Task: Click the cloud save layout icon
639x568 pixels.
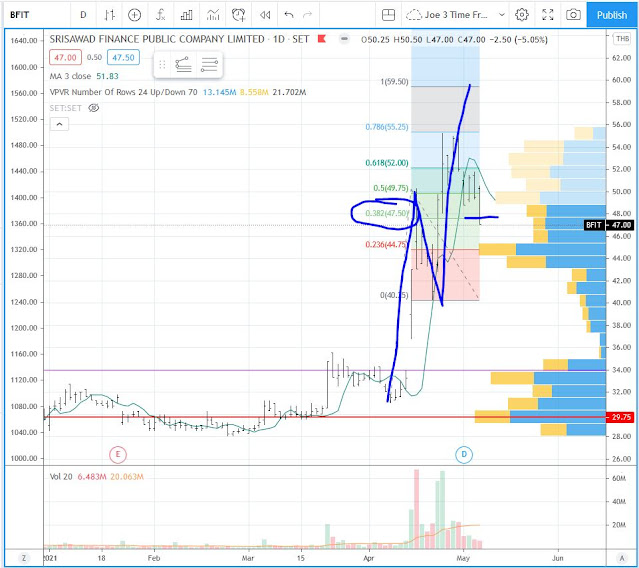Action: [x=414, y=15]
